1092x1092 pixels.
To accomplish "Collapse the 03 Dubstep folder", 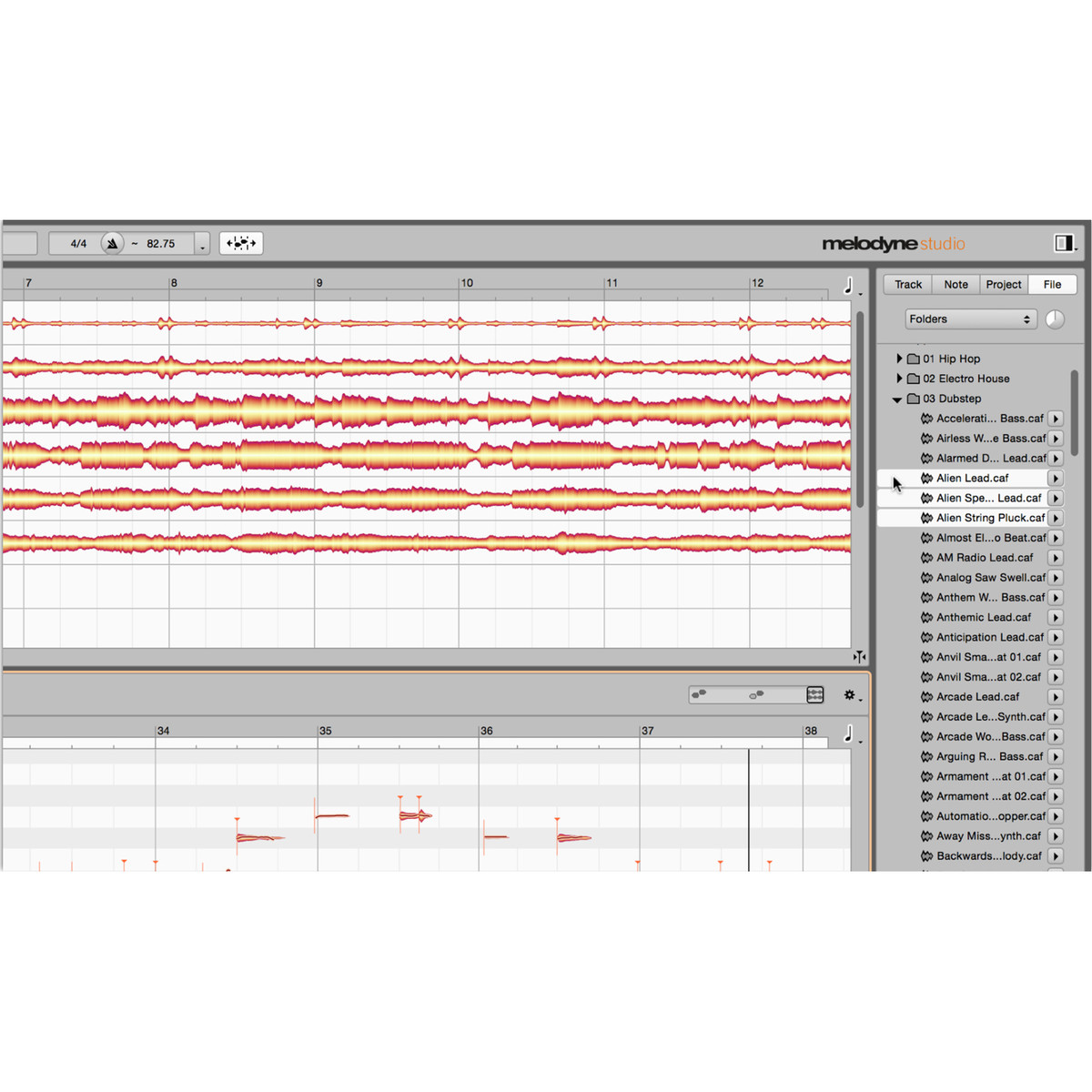I will tap(897, 399).
